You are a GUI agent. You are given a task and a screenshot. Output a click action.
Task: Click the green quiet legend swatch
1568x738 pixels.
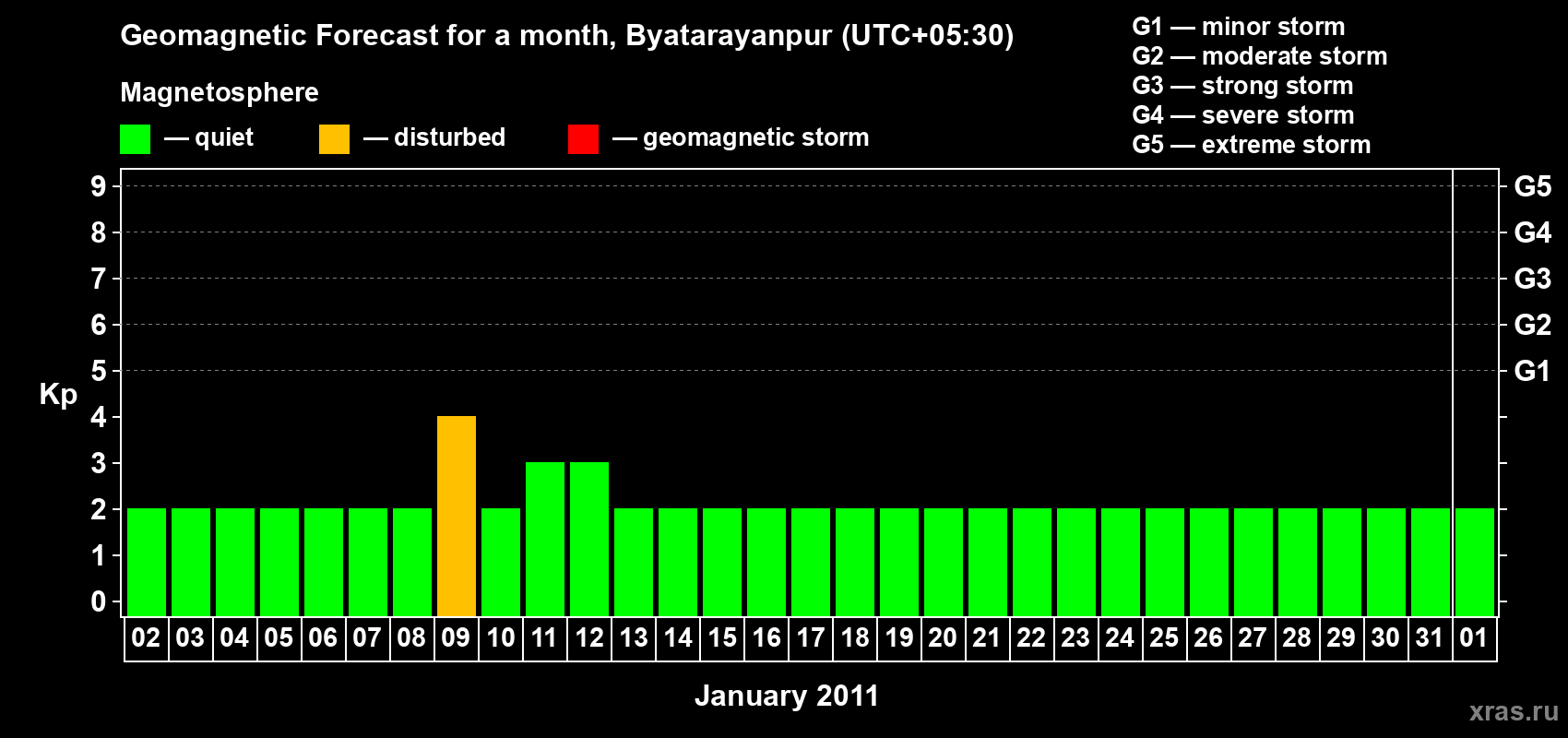pyautogui.click(x=135, y=139)
